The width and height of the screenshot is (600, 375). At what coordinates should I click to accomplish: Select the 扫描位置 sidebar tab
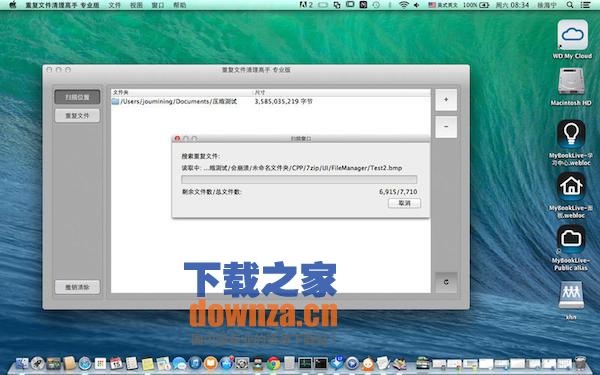point(77,97)
